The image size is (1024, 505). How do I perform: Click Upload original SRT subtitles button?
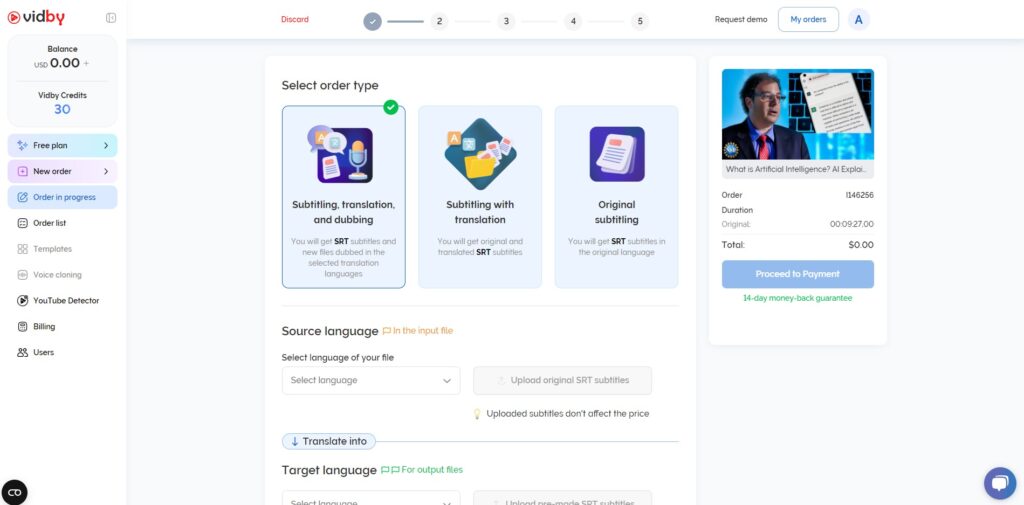pos(562,380)
